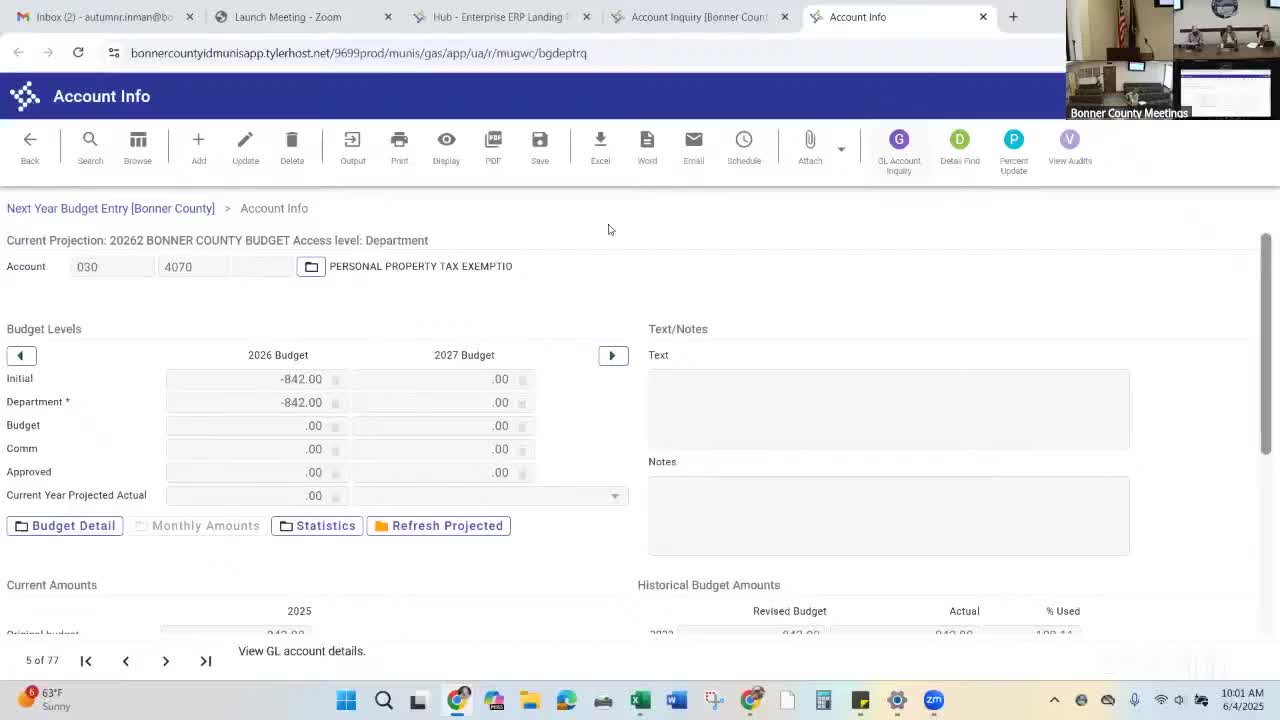Open the Budget Detail button
The image size is (1280, 720).
(65, 526)
